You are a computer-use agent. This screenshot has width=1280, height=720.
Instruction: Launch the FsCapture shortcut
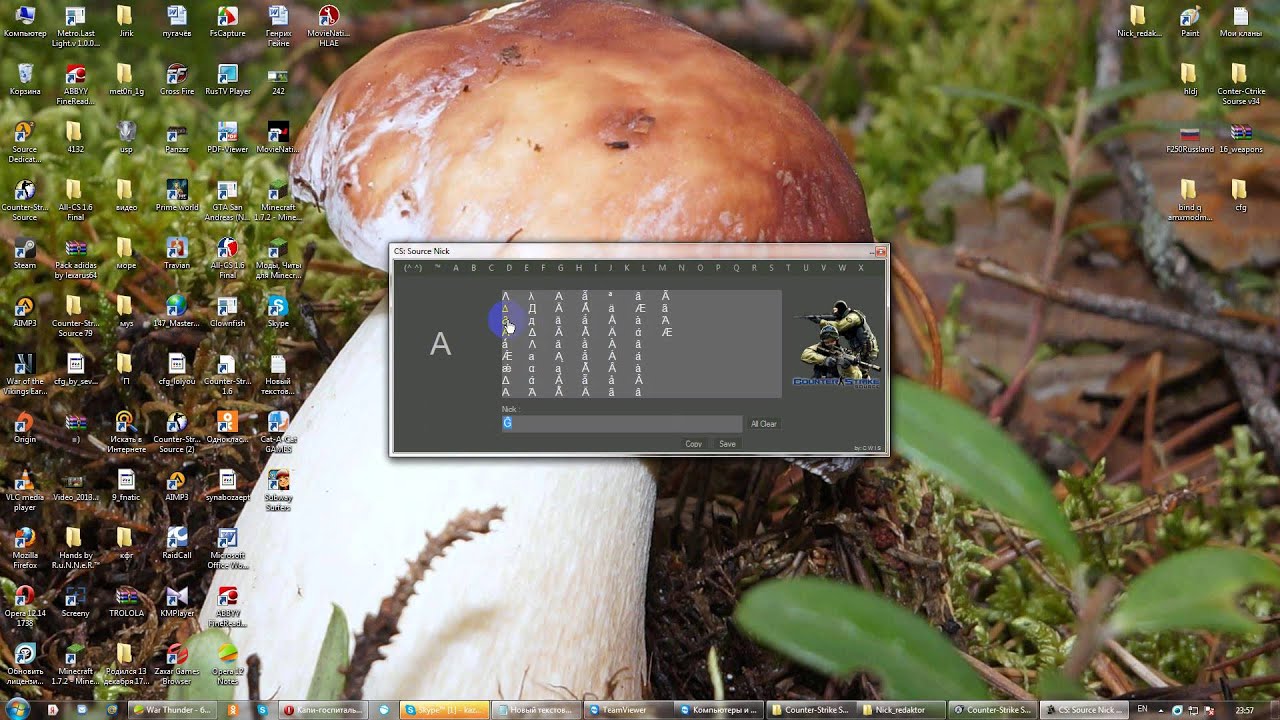tap(227, 21)
